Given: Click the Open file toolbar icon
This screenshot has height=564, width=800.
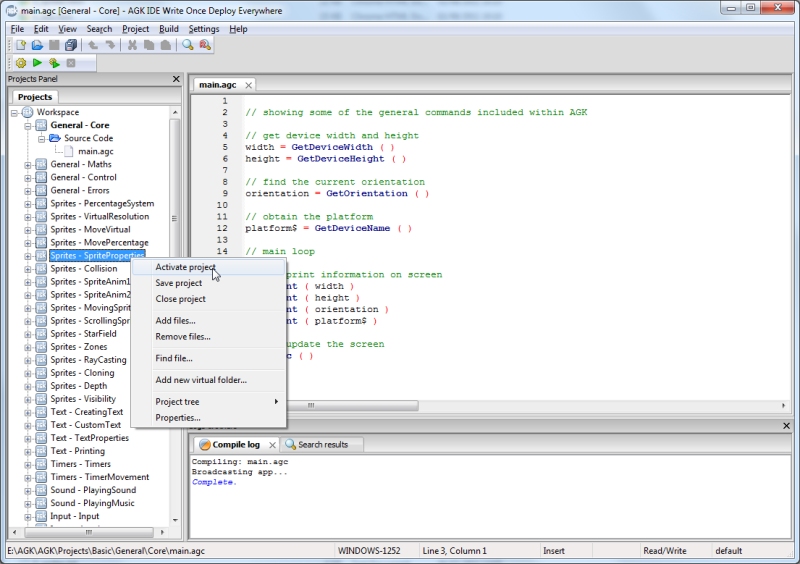Looking at the screenshot, I should [x=37, y=45].
